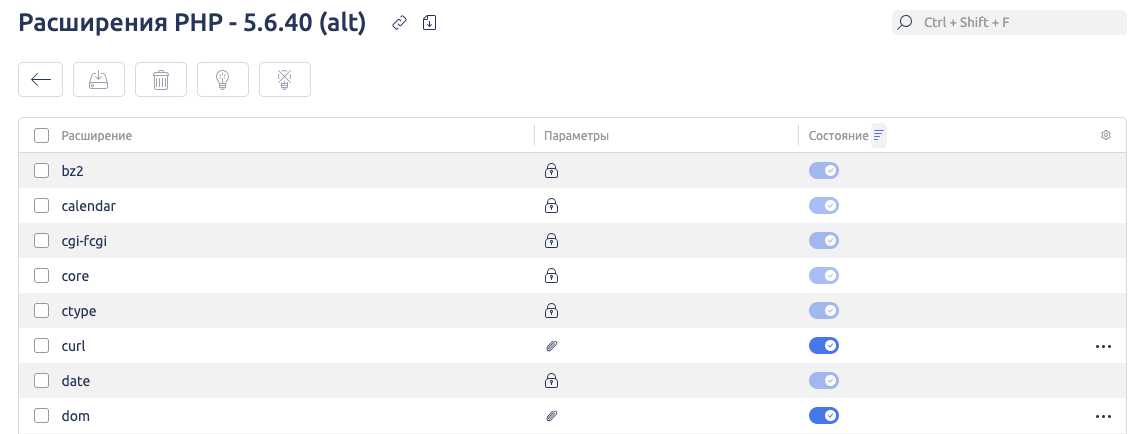The height and width of the screenshot is (434, 1143).
Task: Tick the select-all checkbox in header
Action: coord(42,135)
